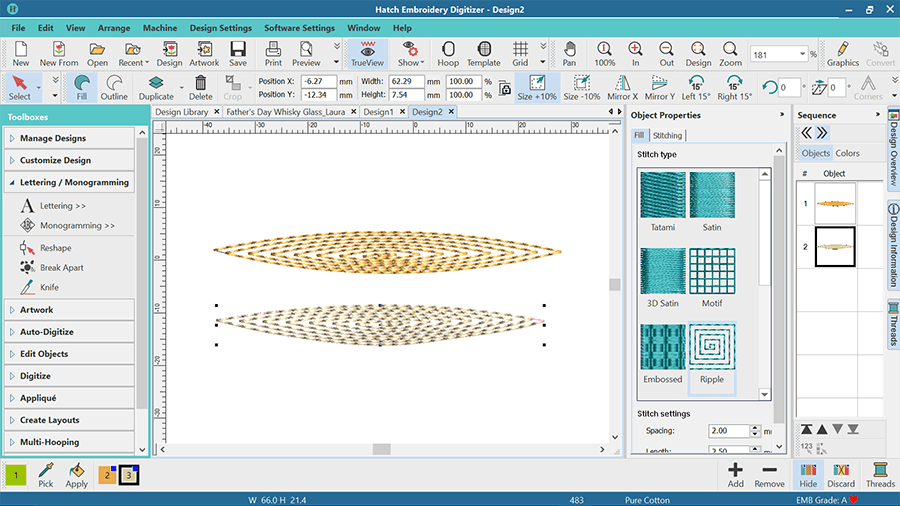The image size is (900, 506).
Task: Toggle the Grid display
Action: coord(520,54)
